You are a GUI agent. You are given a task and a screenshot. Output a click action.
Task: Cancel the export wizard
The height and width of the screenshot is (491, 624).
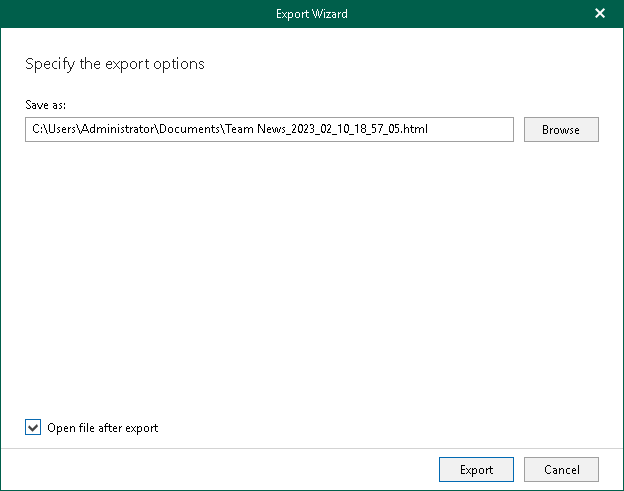561,470
